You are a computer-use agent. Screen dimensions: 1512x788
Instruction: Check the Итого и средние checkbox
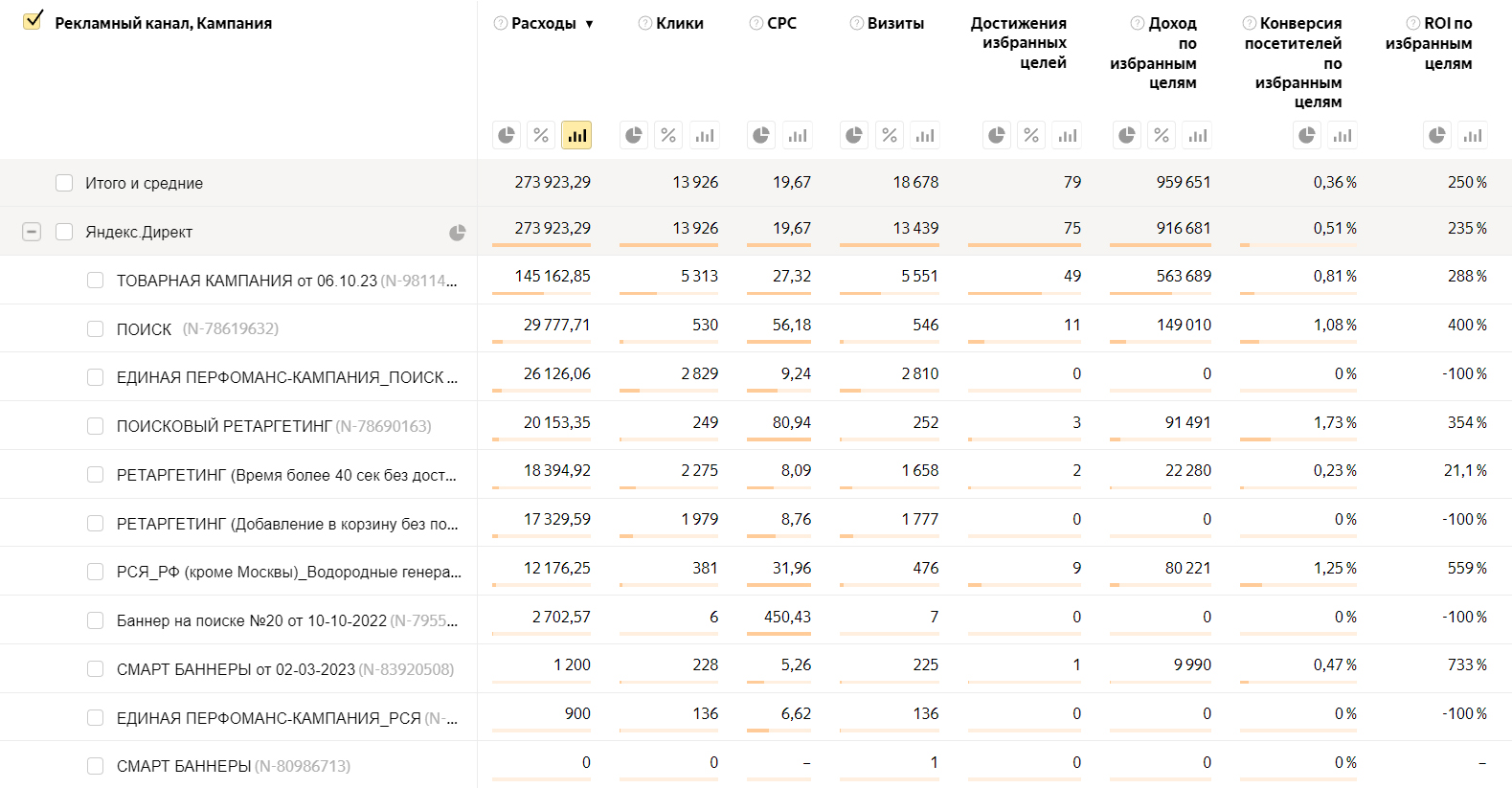pyautogui.click(x=64, y=183)
